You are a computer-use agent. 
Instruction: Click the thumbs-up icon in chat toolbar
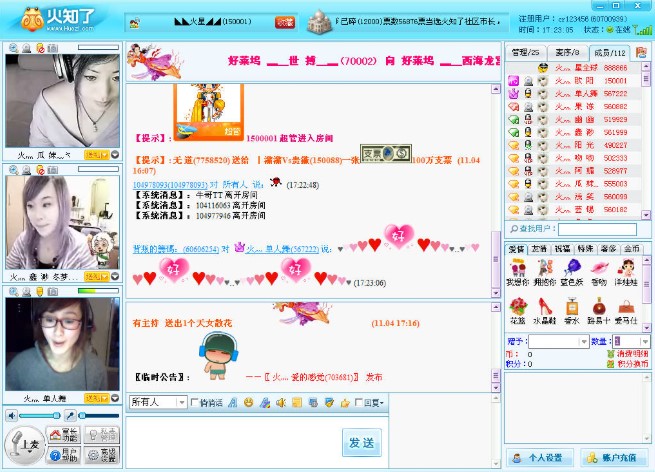point(345,403)
